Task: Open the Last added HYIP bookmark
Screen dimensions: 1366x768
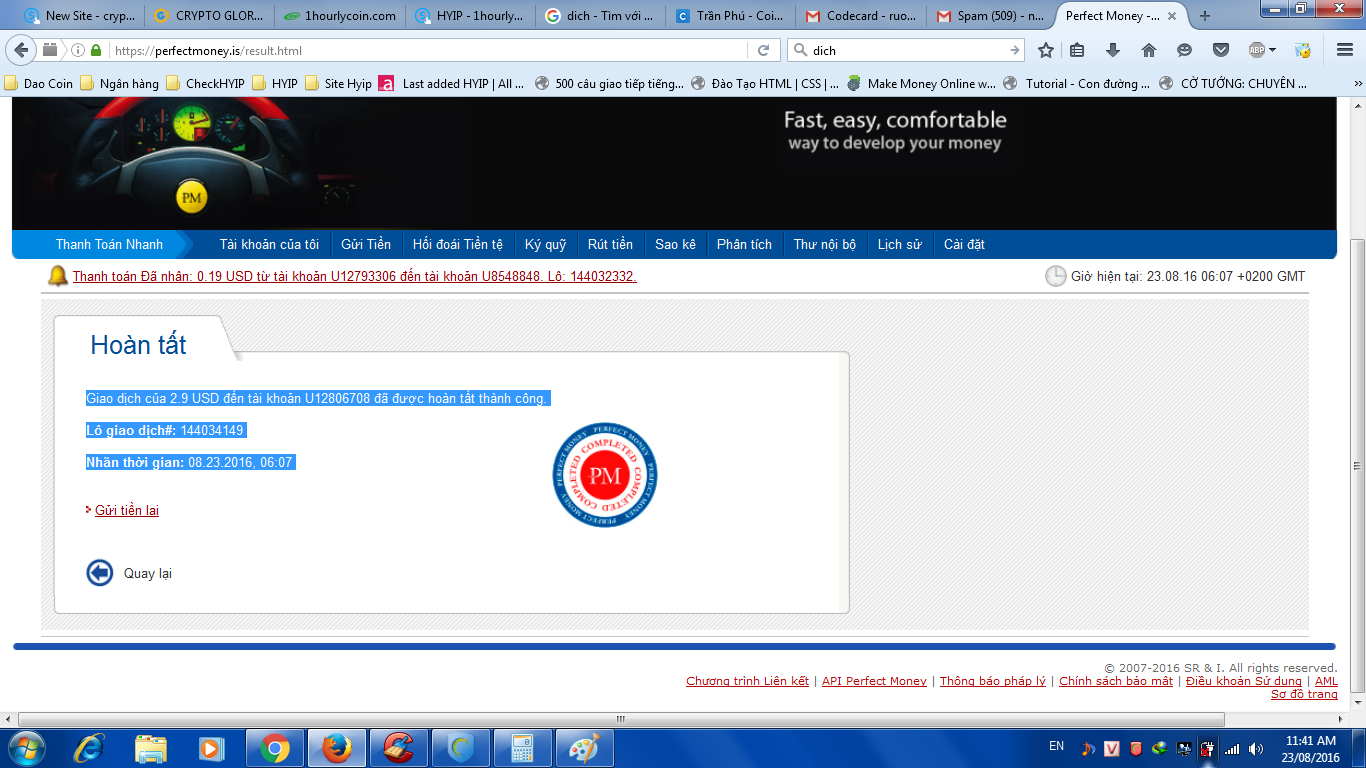Action: click(452, 84)
